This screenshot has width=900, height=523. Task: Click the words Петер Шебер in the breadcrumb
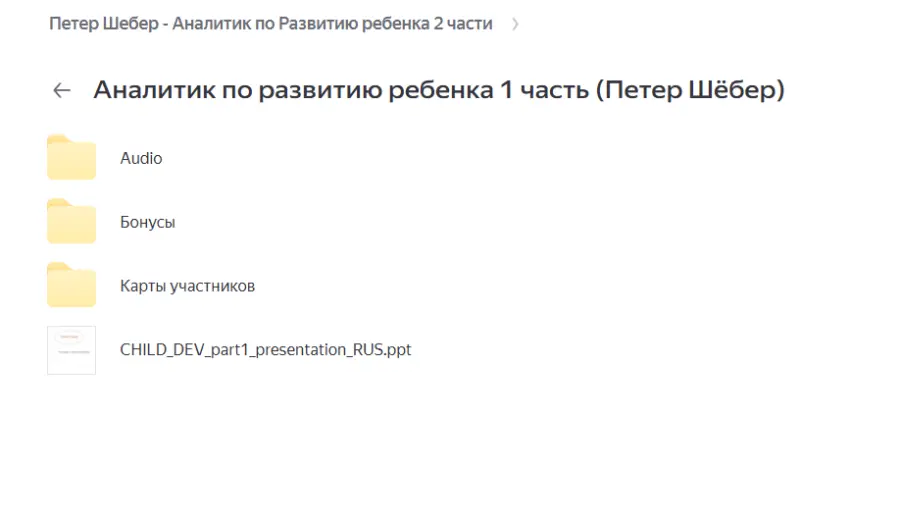tap(104, 24)
